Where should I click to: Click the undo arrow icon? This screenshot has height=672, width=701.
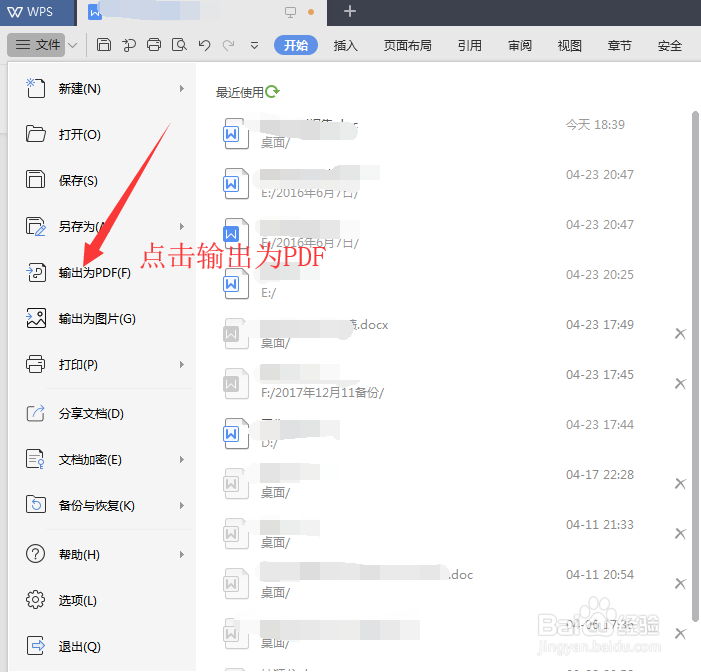204,45
